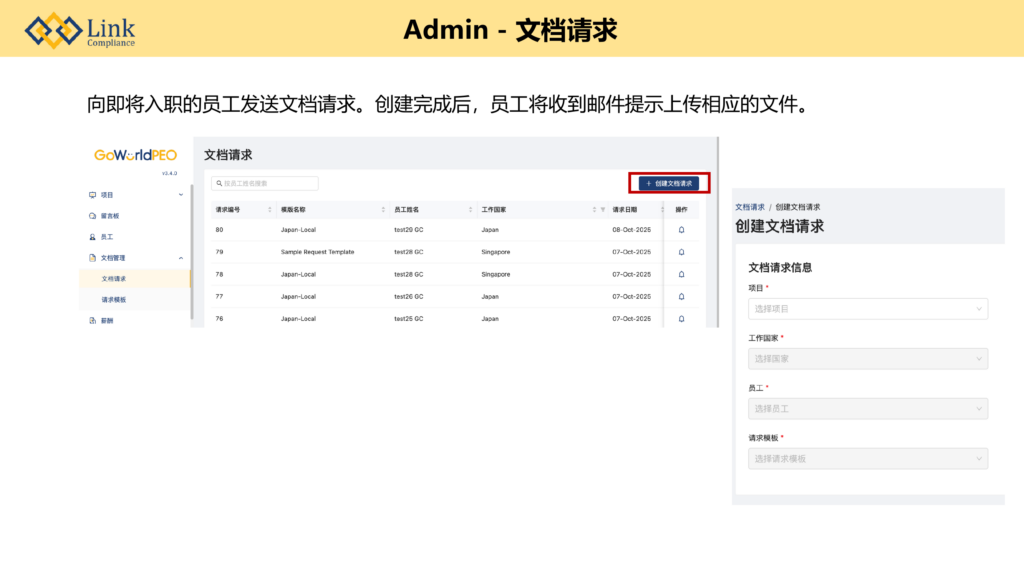
Task: Click the sort arrows in 请求编号 column header
Action: coord(270,210)
